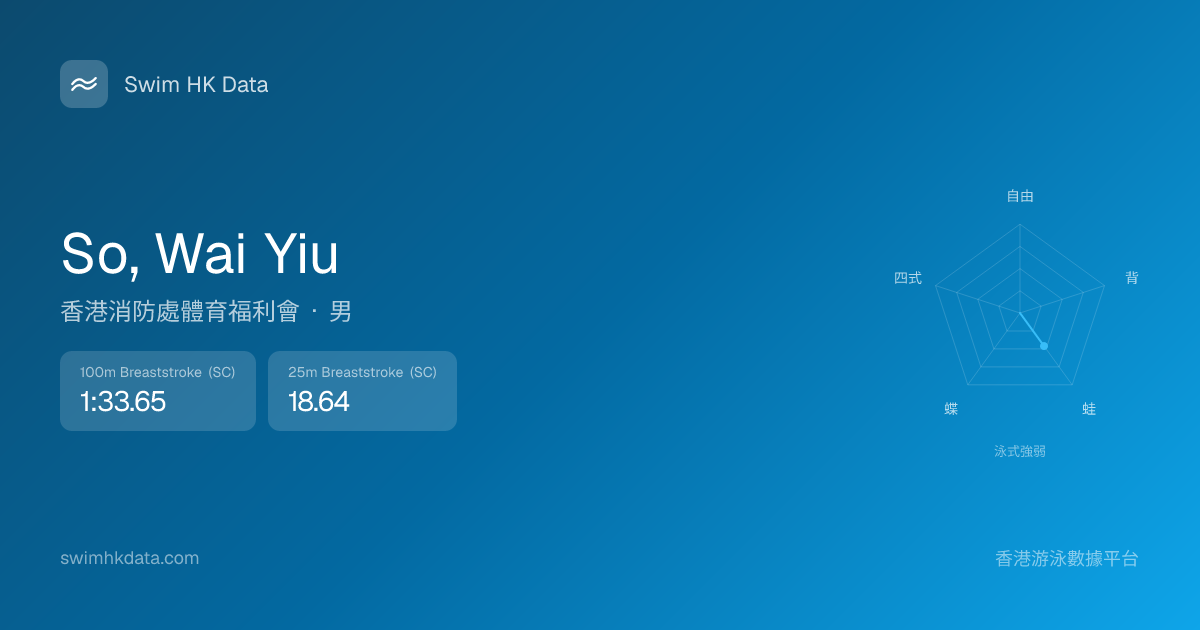
Task: Open the swimhkdata.com link
Action: click(x=130, y=558)
